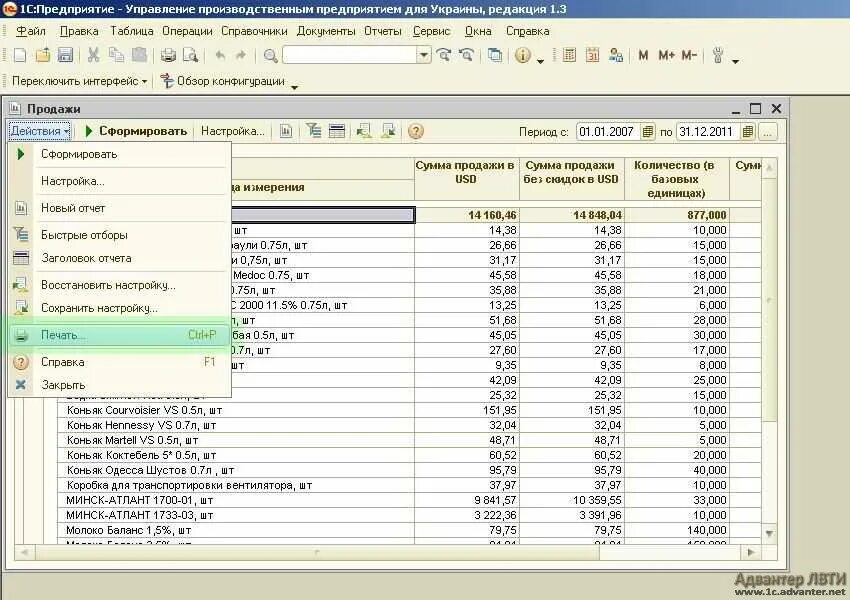Expand the search field dropdown arrow

coord(424,55)
